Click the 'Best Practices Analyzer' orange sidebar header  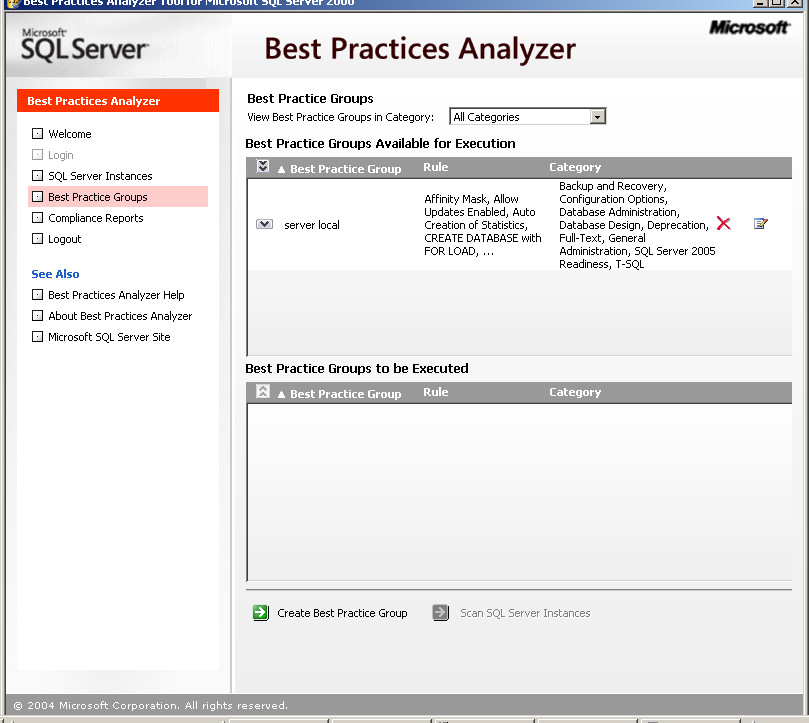(x=118, y=101)
